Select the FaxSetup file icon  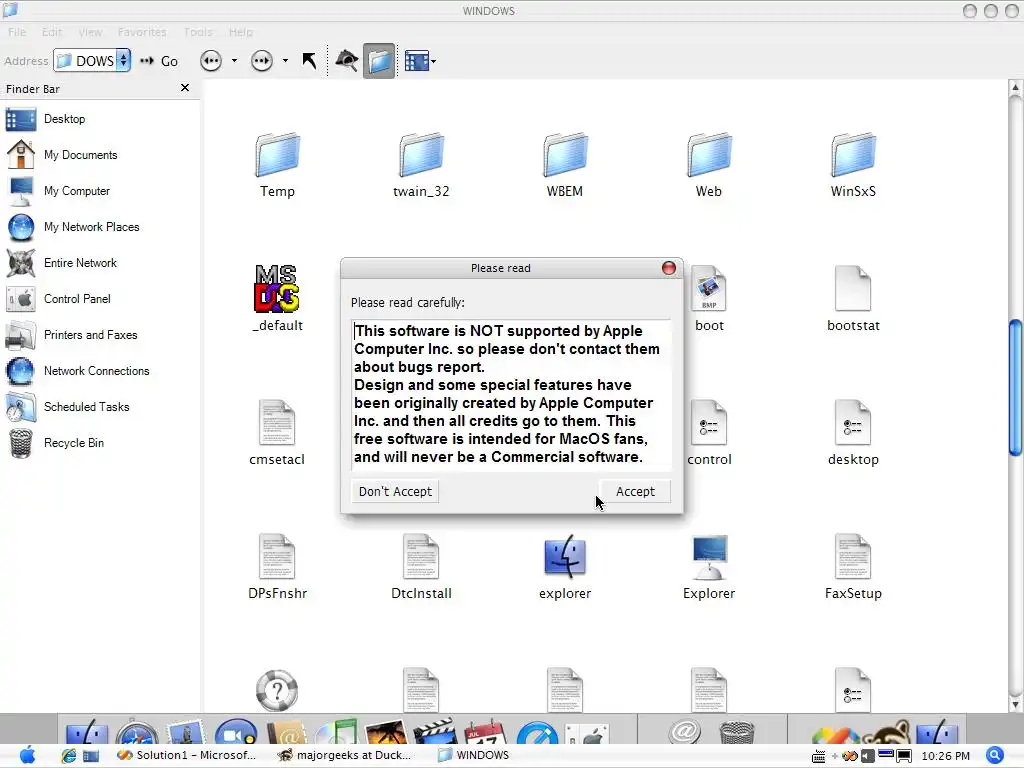coord(853,556)
